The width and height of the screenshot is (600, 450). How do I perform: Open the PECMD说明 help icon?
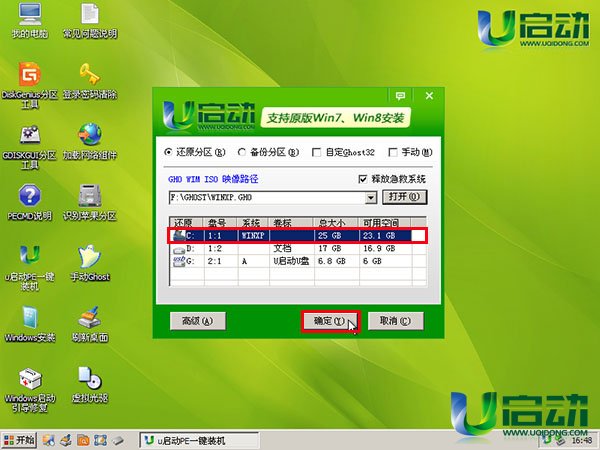(30, 196)
